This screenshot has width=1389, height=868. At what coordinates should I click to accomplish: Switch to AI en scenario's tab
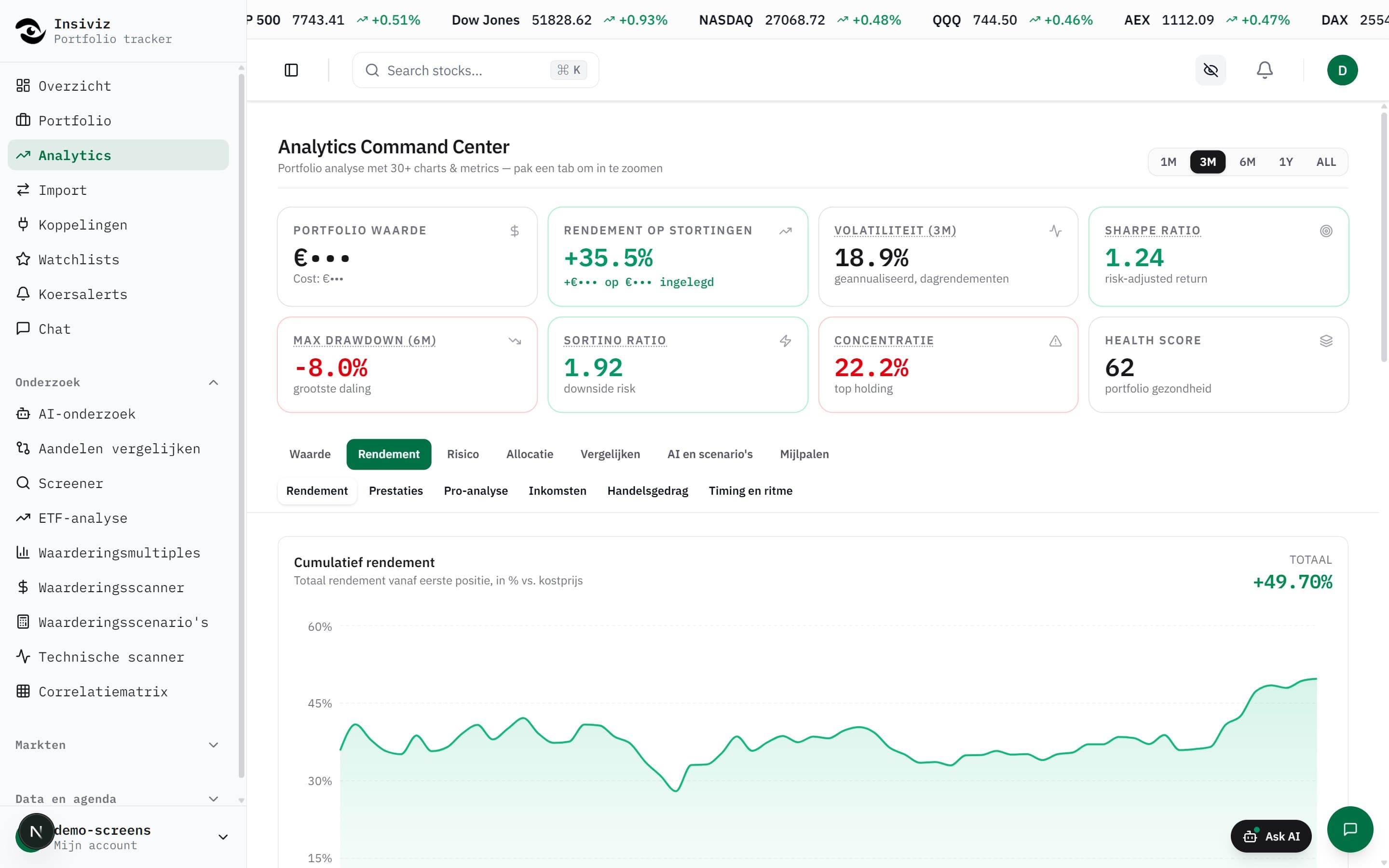click(x=709, y=454)
